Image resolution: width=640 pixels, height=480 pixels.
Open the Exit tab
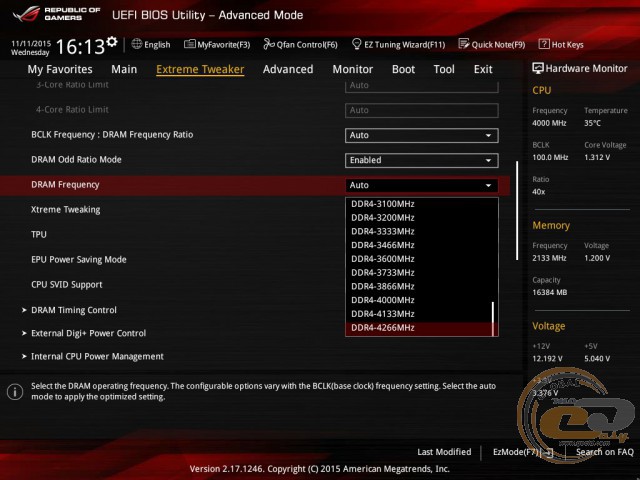coord(483,69)
